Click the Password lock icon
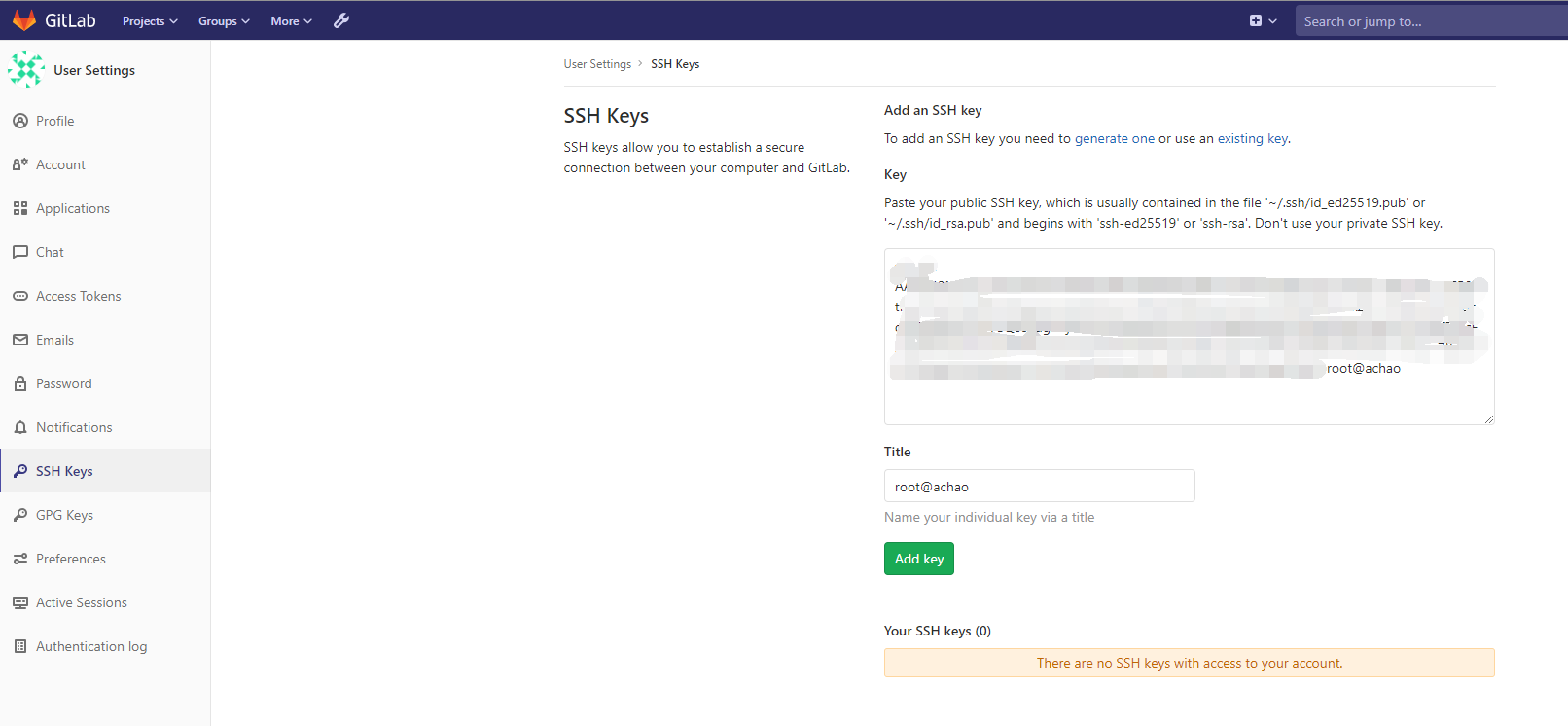 click(x=20, y=383)
